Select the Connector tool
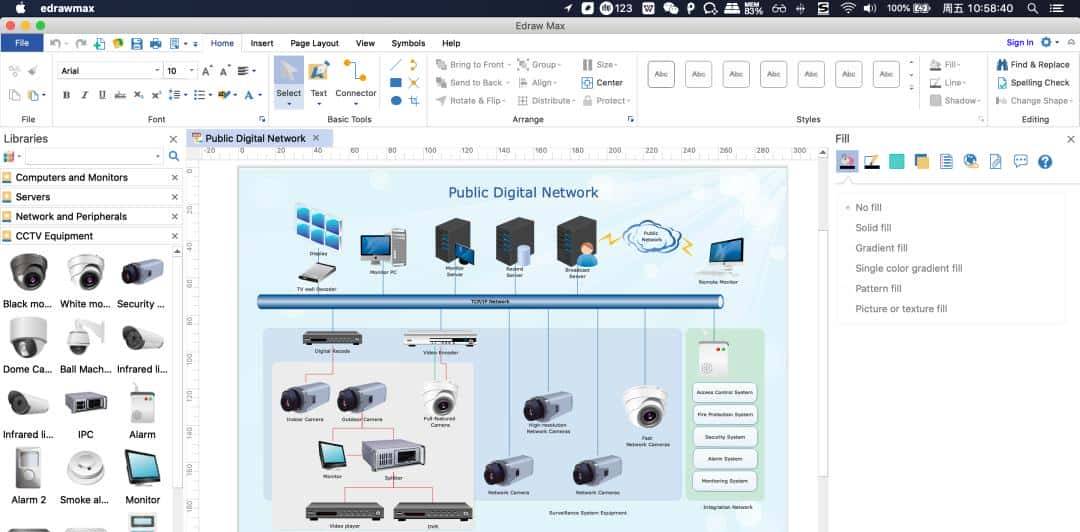1080x532 pixels. pyautogui.click(x=355, y=80)
